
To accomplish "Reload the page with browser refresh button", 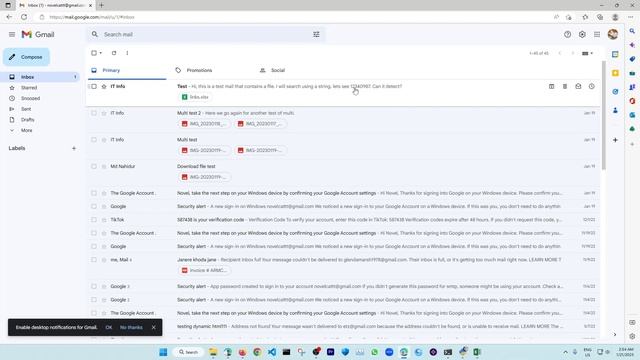I will click(24, 17).
